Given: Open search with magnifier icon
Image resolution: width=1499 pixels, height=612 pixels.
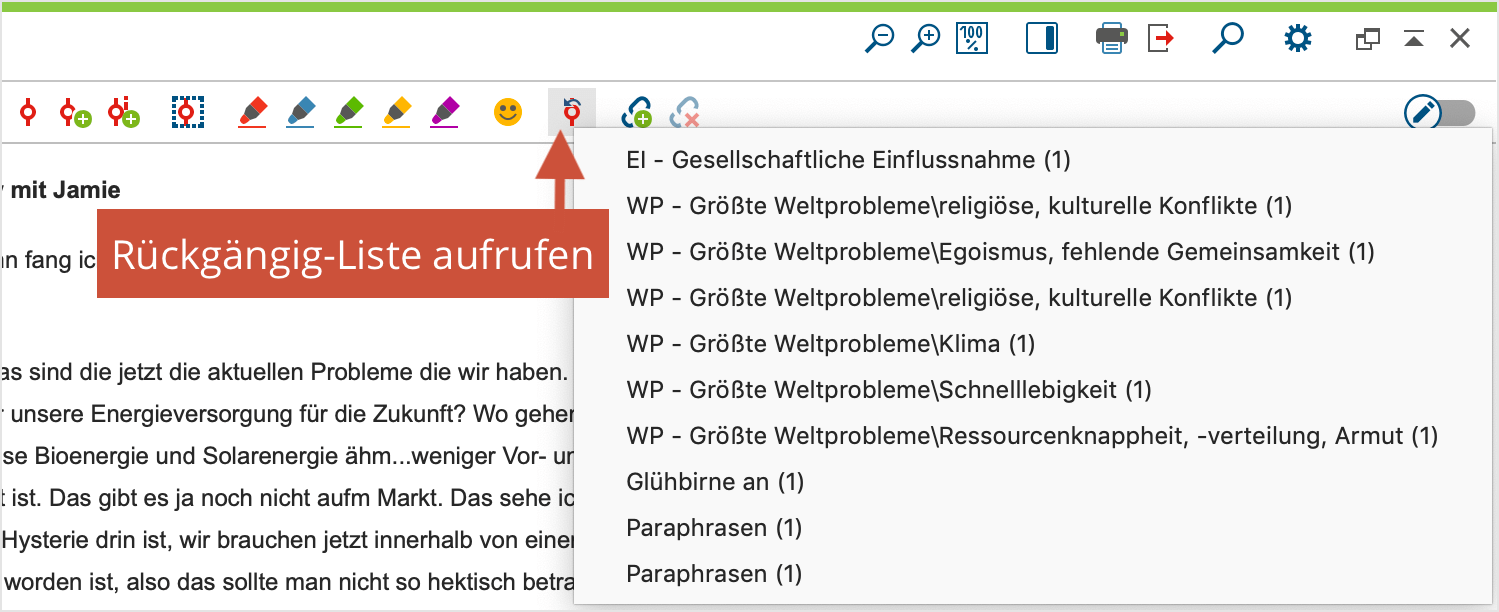Looking at the screenshot, I should [x=1227, y=39].
